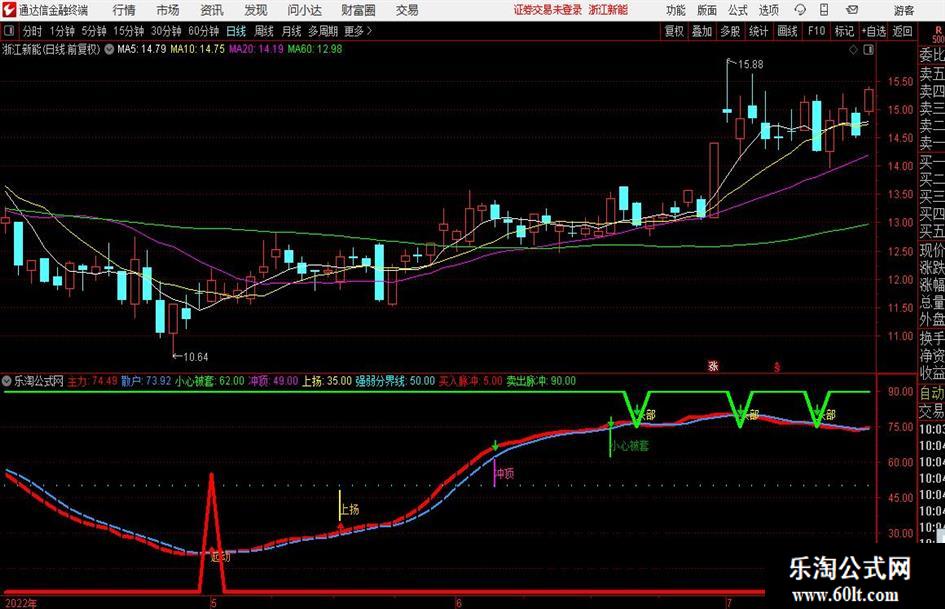
Task: Expand the 浙江新能 chart settings arrow
Action: [x=109, y=49]
